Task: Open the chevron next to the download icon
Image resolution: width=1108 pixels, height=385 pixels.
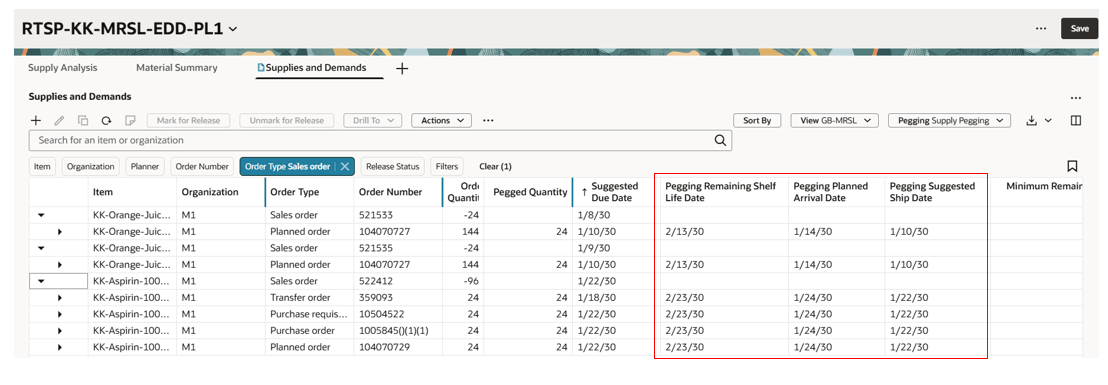Action: coord(1048,120)
